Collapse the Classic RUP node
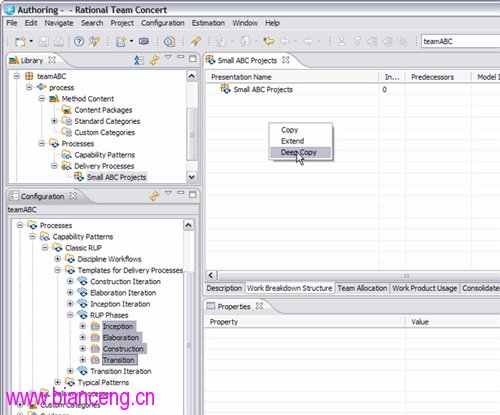Viewport: 500px width, 415px height. [45, 248]
